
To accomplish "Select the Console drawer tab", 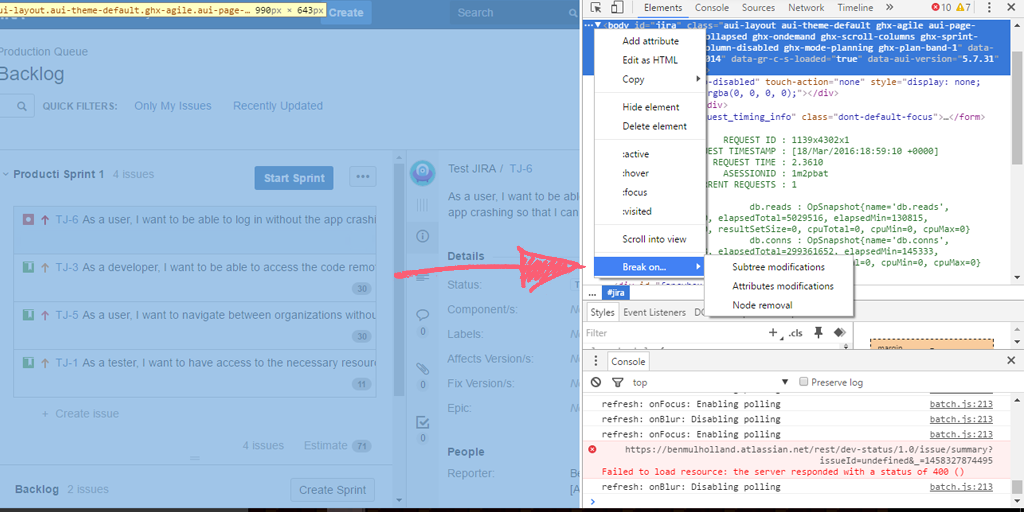I will coord(629,361).
